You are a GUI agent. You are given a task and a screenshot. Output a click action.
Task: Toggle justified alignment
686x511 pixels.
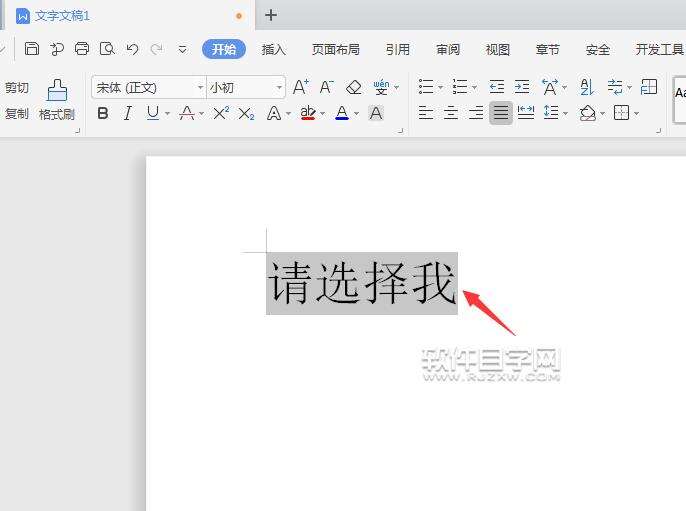pyautogui.click(x=501, y=113)
